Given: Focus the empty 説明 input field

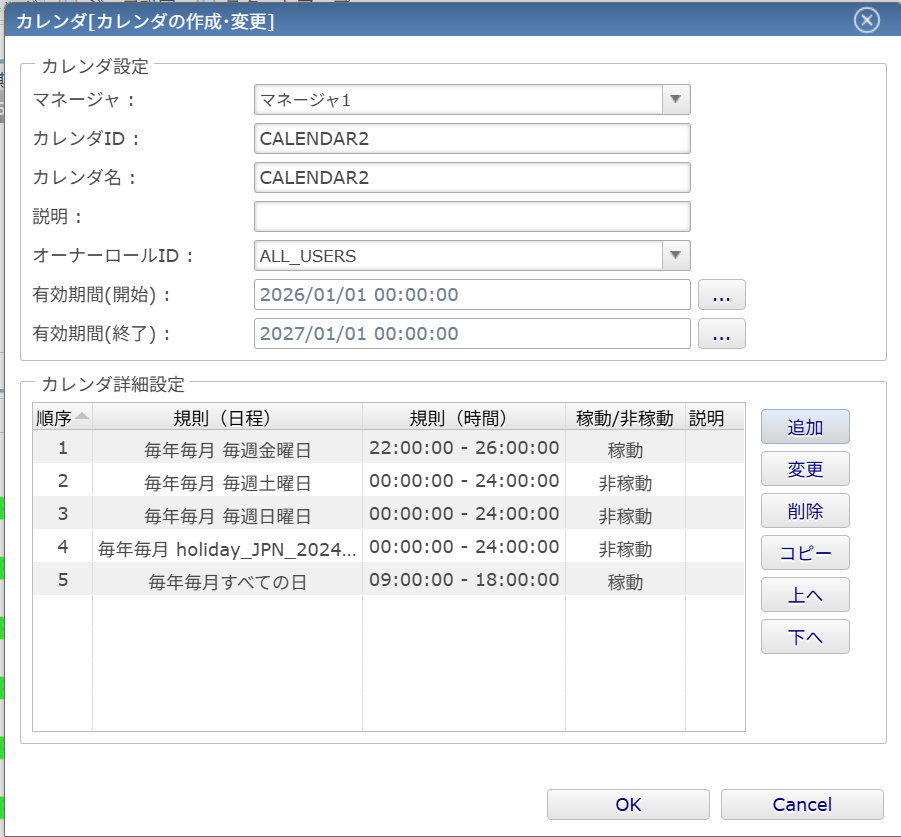Looking at the screenshot, I should pos(472,217).
